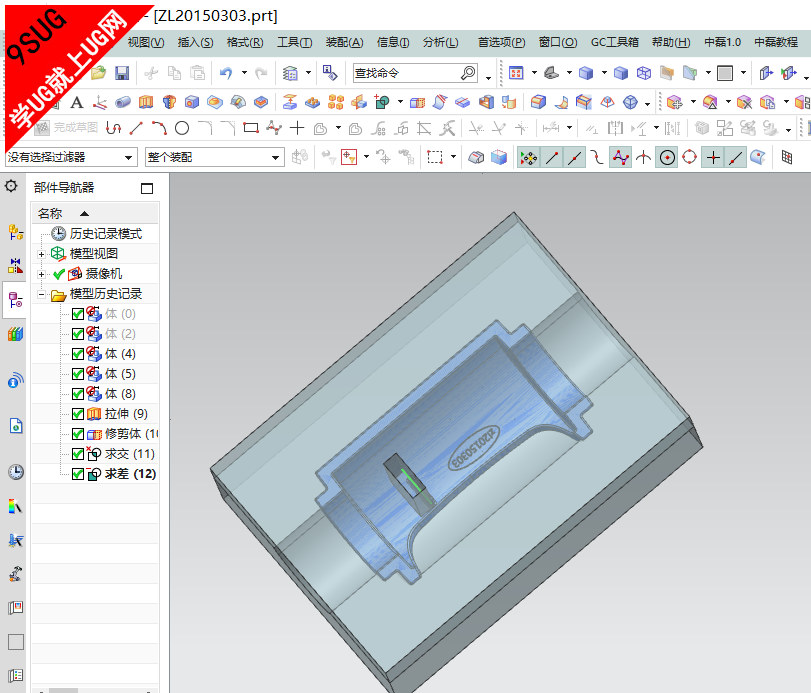811x693 pixels.
Task: Click the Copy icon in toolbar
Action: (174, 73)
